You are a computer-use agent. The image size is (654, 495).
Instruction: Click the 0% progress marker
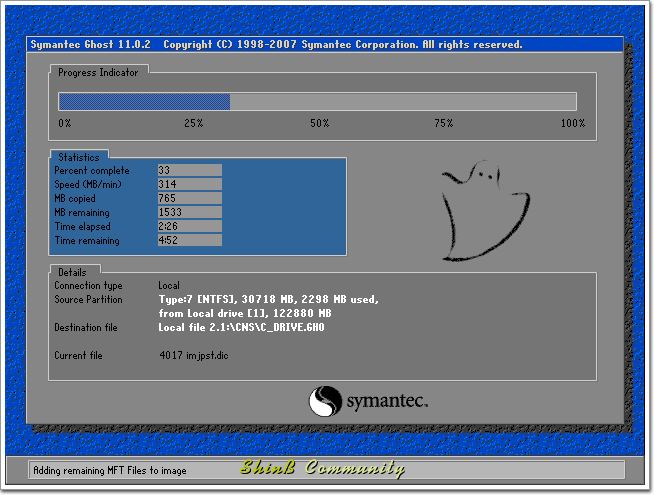(65, 123)
